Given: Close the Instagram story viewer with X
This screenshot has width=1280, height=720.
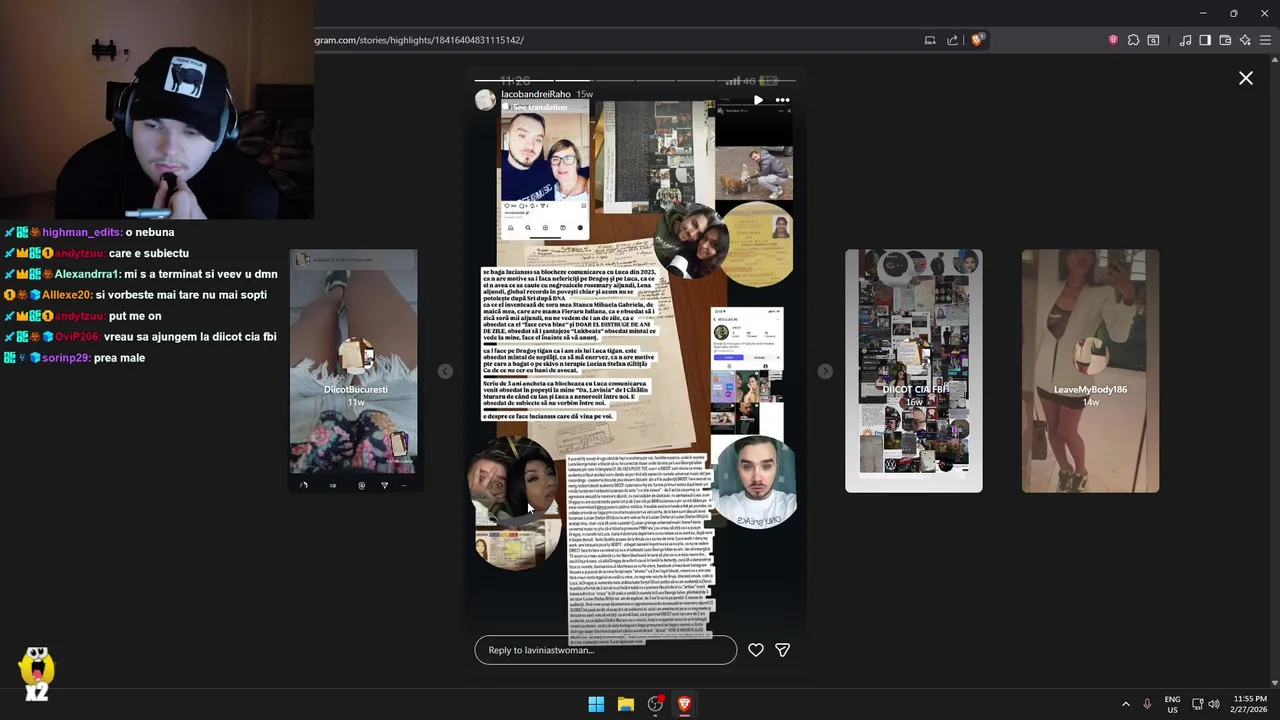Looking at the screenshot, I should coord(1245,78).
